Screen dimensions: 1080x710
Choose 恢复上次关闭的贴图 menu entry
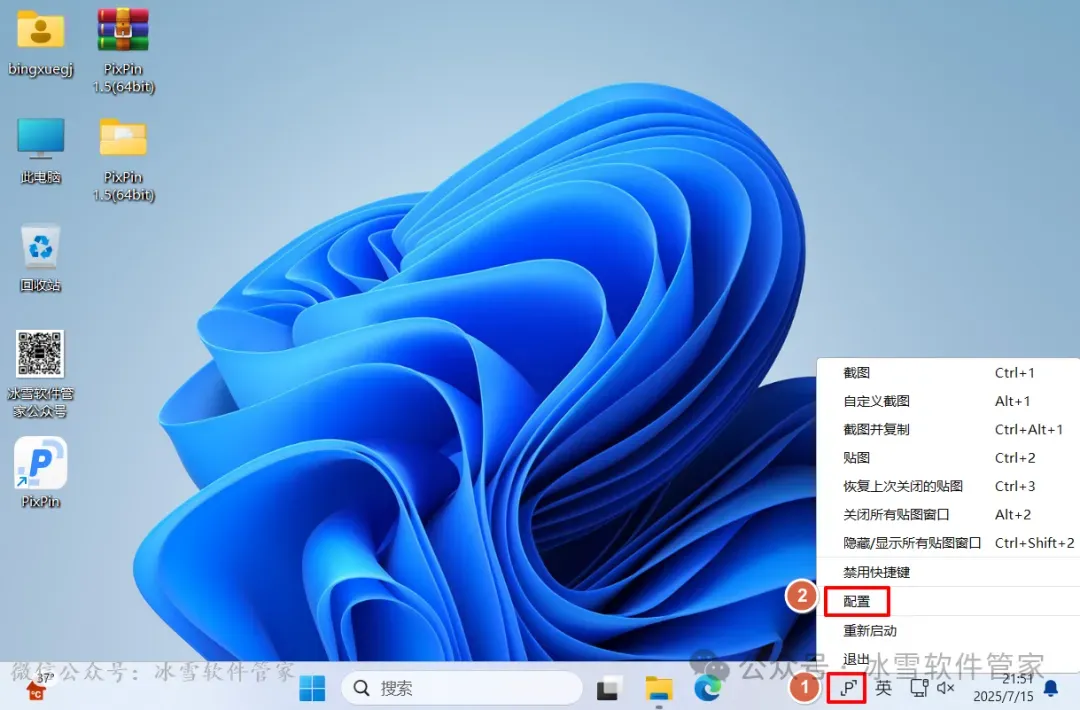coord(948,486)
